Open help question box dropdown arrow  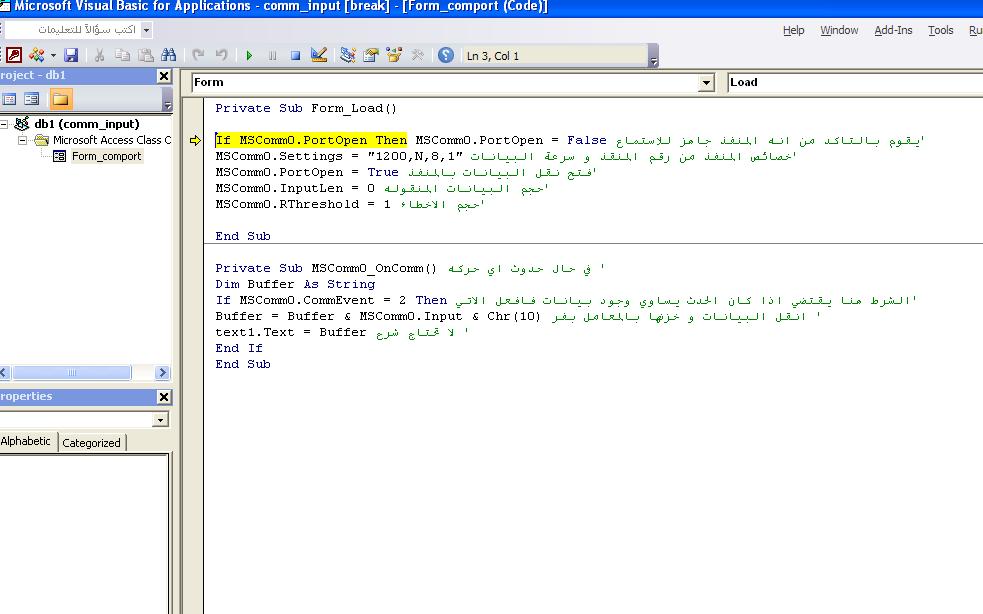pos(146,29)
